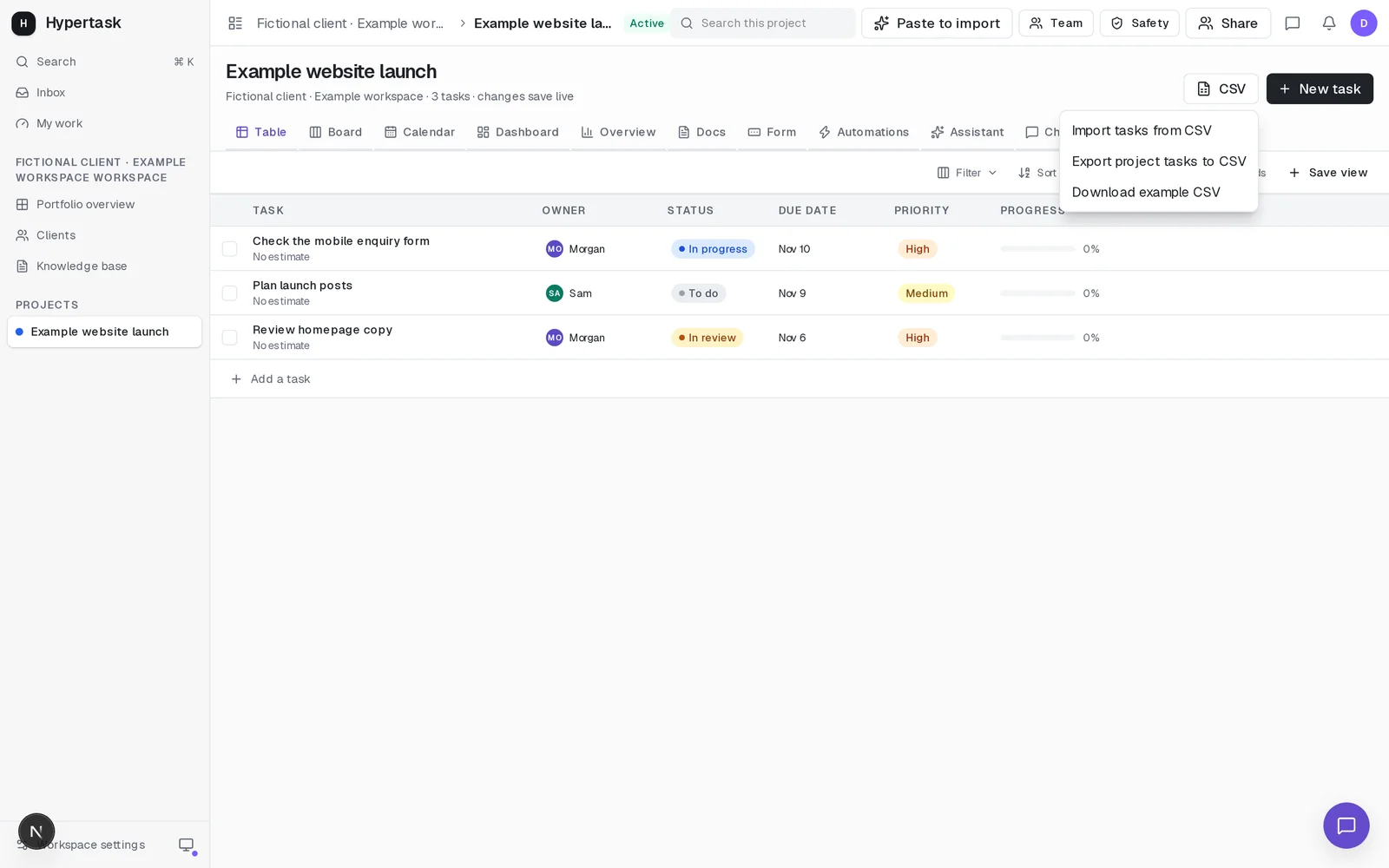Open the Share button
The height and width of the screenshot is (868, 1389).
click(x=1228, y=23)
